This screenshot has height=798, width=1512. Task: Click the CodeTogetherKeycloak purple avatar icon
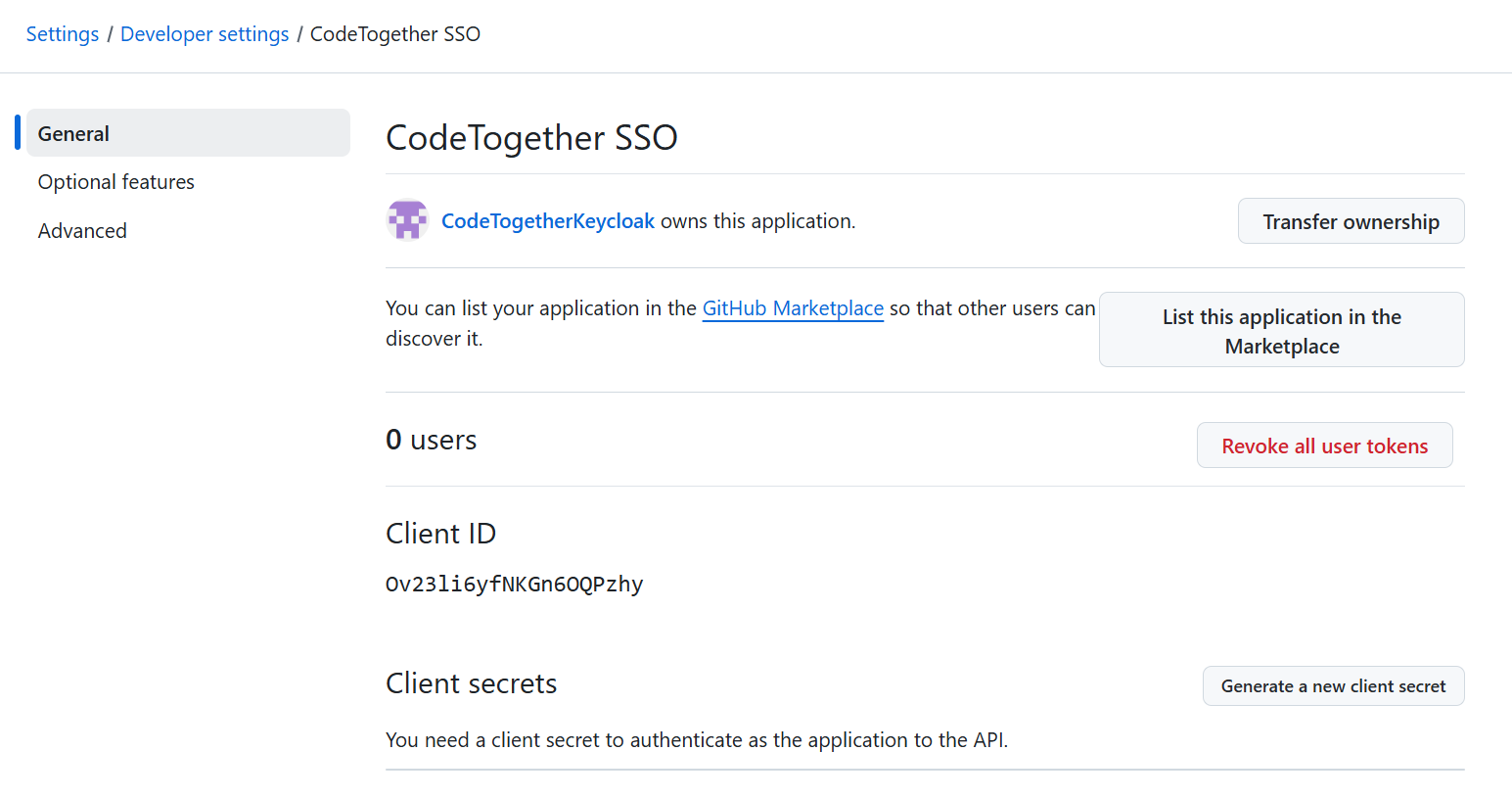407,220
